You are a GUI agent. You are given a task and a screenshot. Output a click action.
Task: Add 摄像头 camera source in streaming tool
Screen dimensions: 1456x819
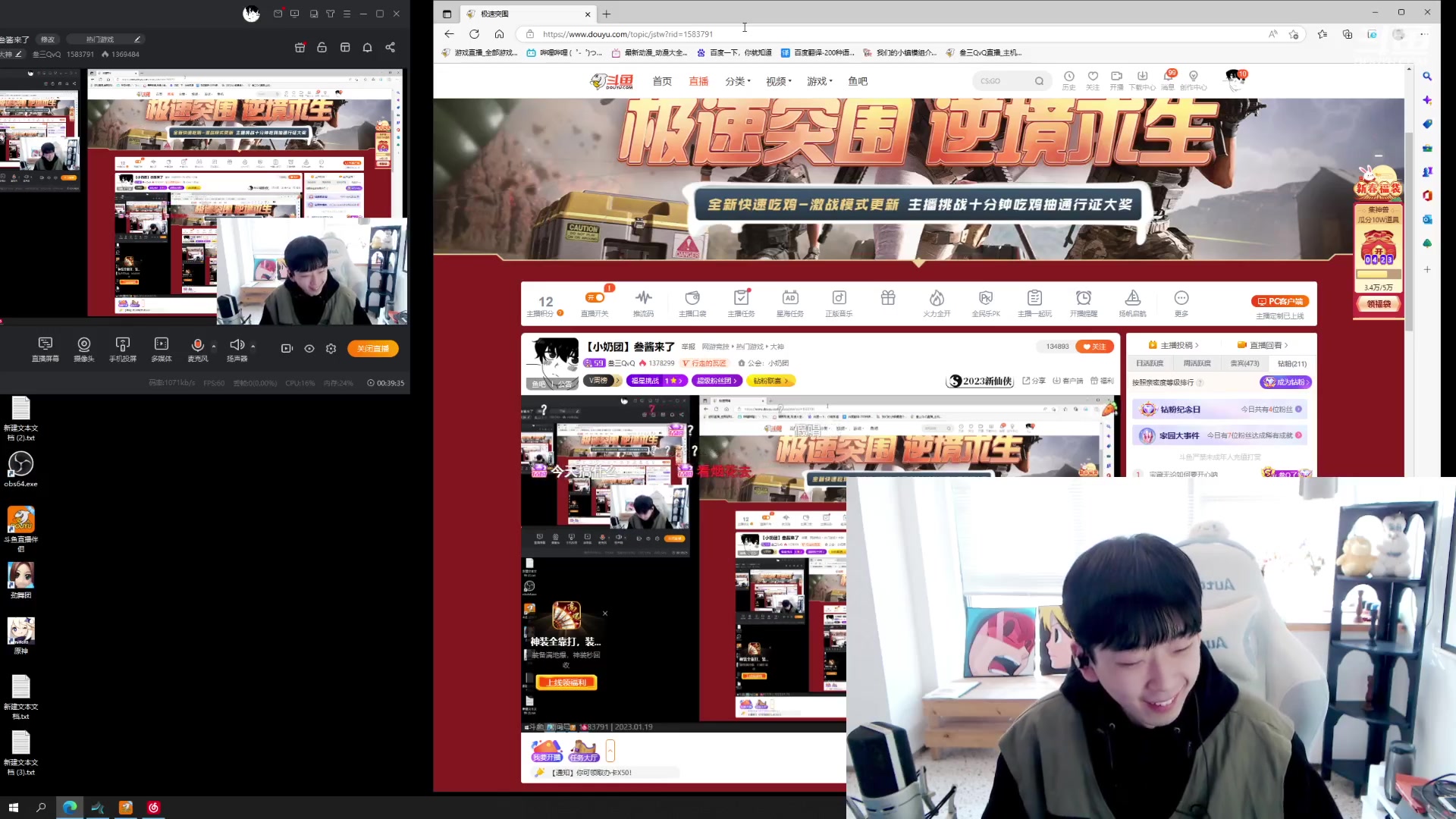[x=84, y=349]
